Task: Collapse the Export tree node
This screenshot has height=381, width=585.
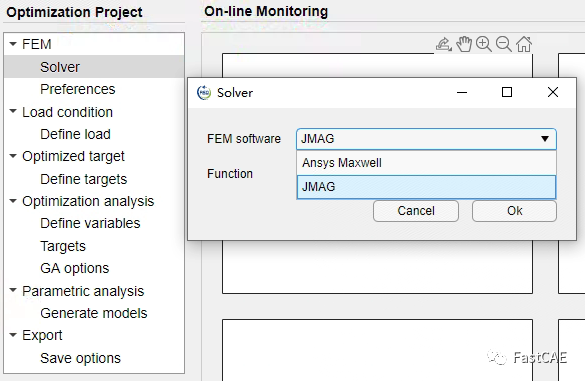Action: (x=13, y=335)
